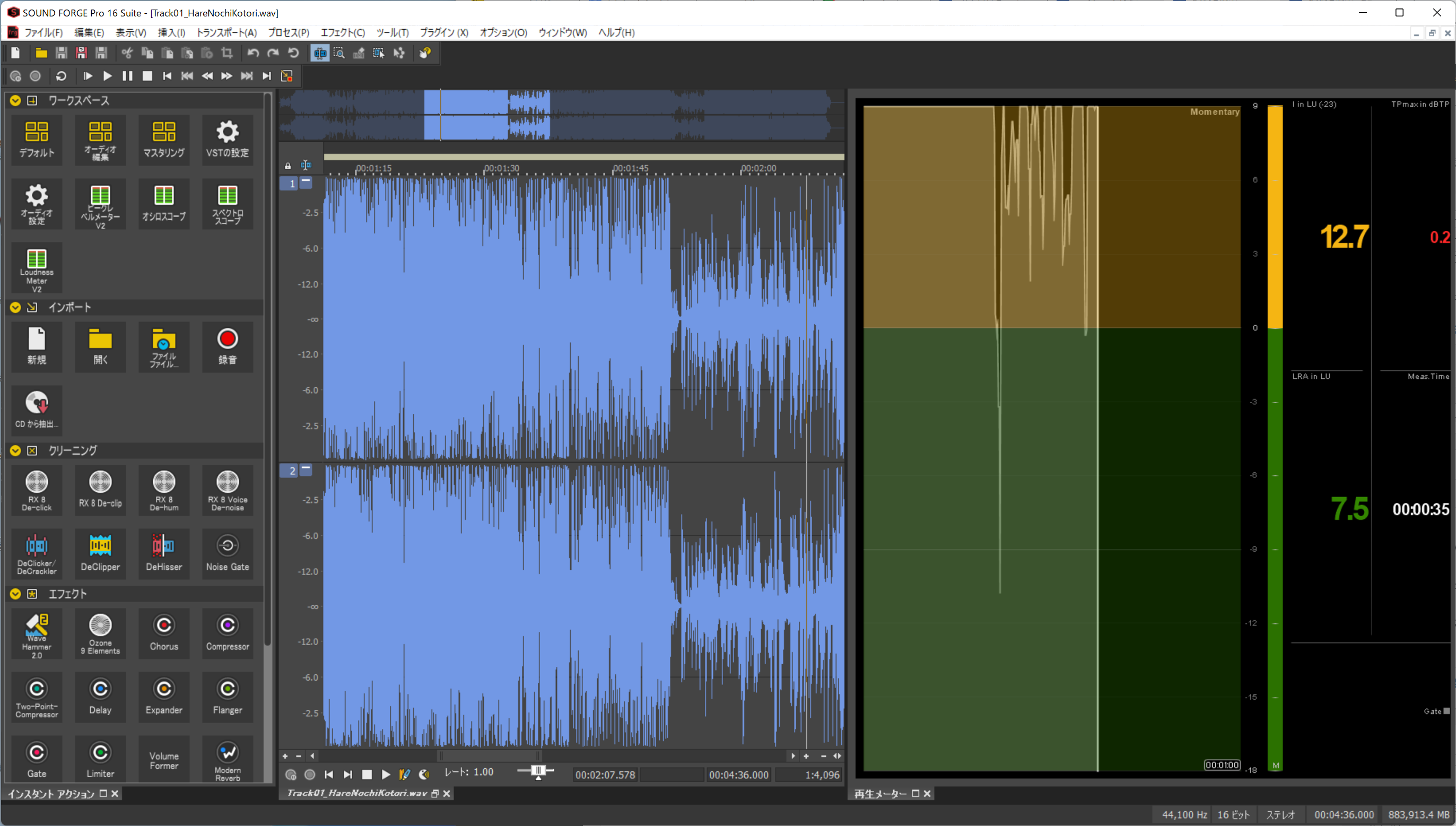Click Play in the top transport toolbar

[107, 76]
